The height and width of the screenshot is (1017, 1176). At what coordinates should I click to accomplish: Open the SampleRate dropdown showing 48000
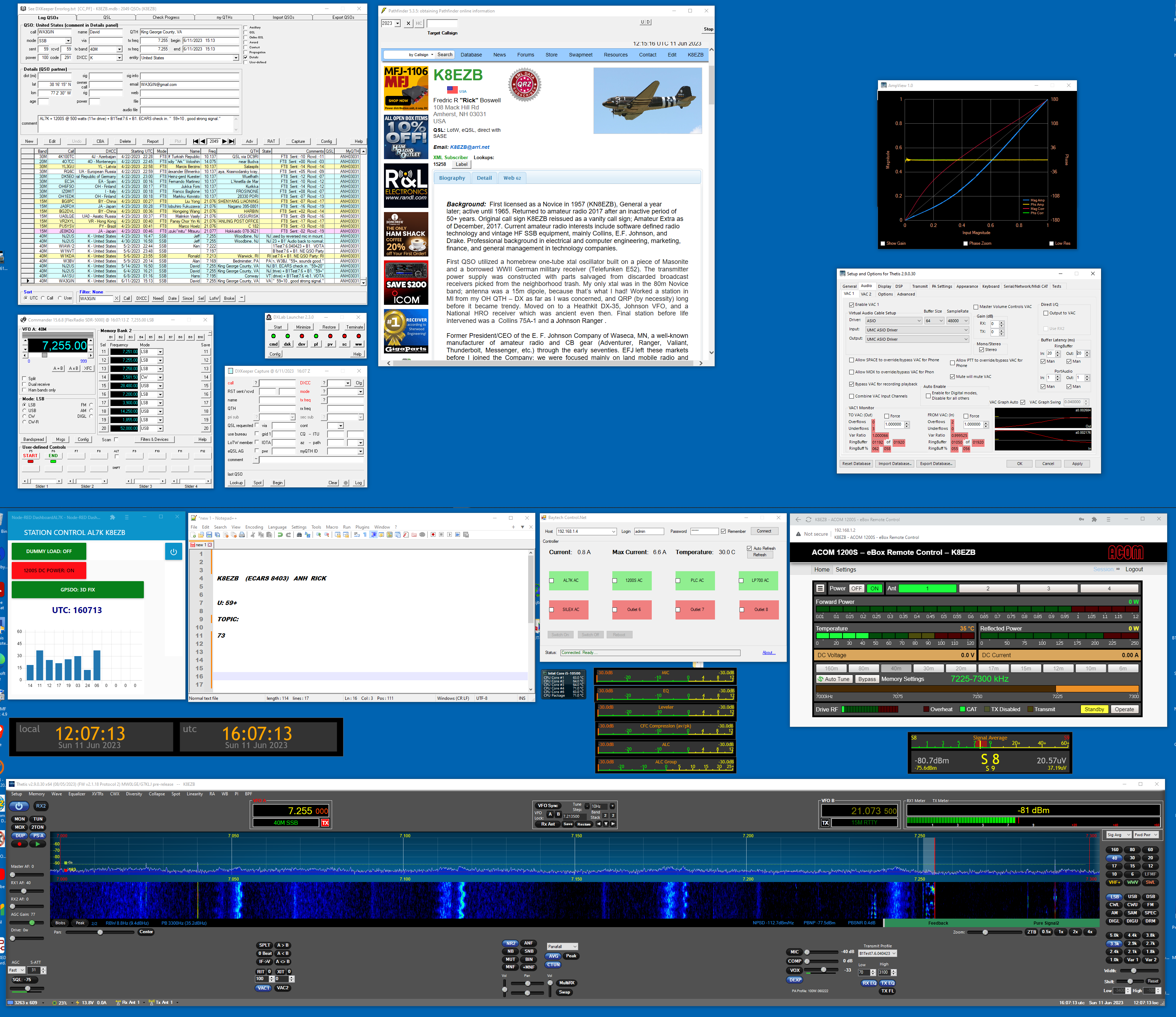(x=958, y=321)
